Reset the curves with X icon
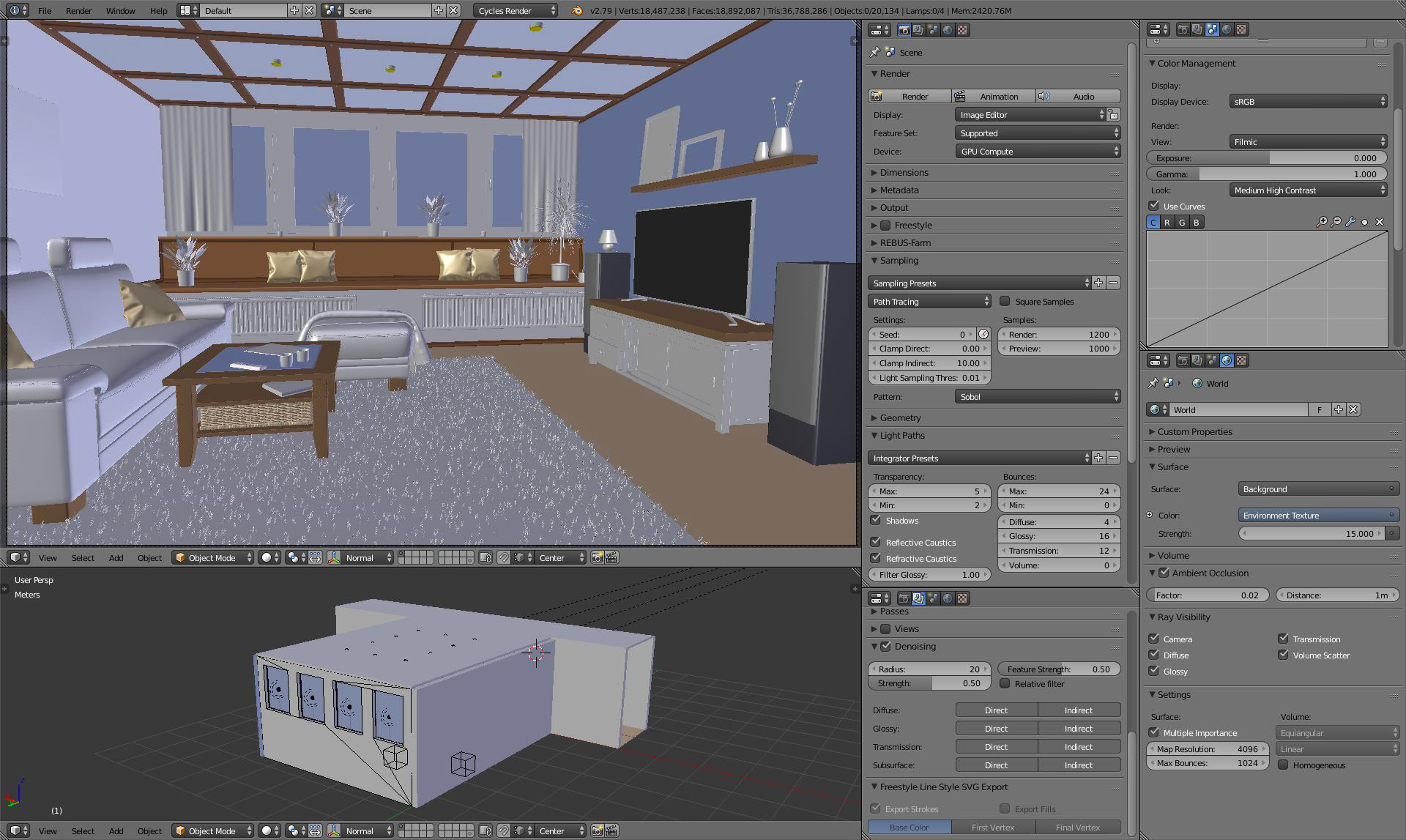This screenshot has height=840, width=1406. [1380, 222]
